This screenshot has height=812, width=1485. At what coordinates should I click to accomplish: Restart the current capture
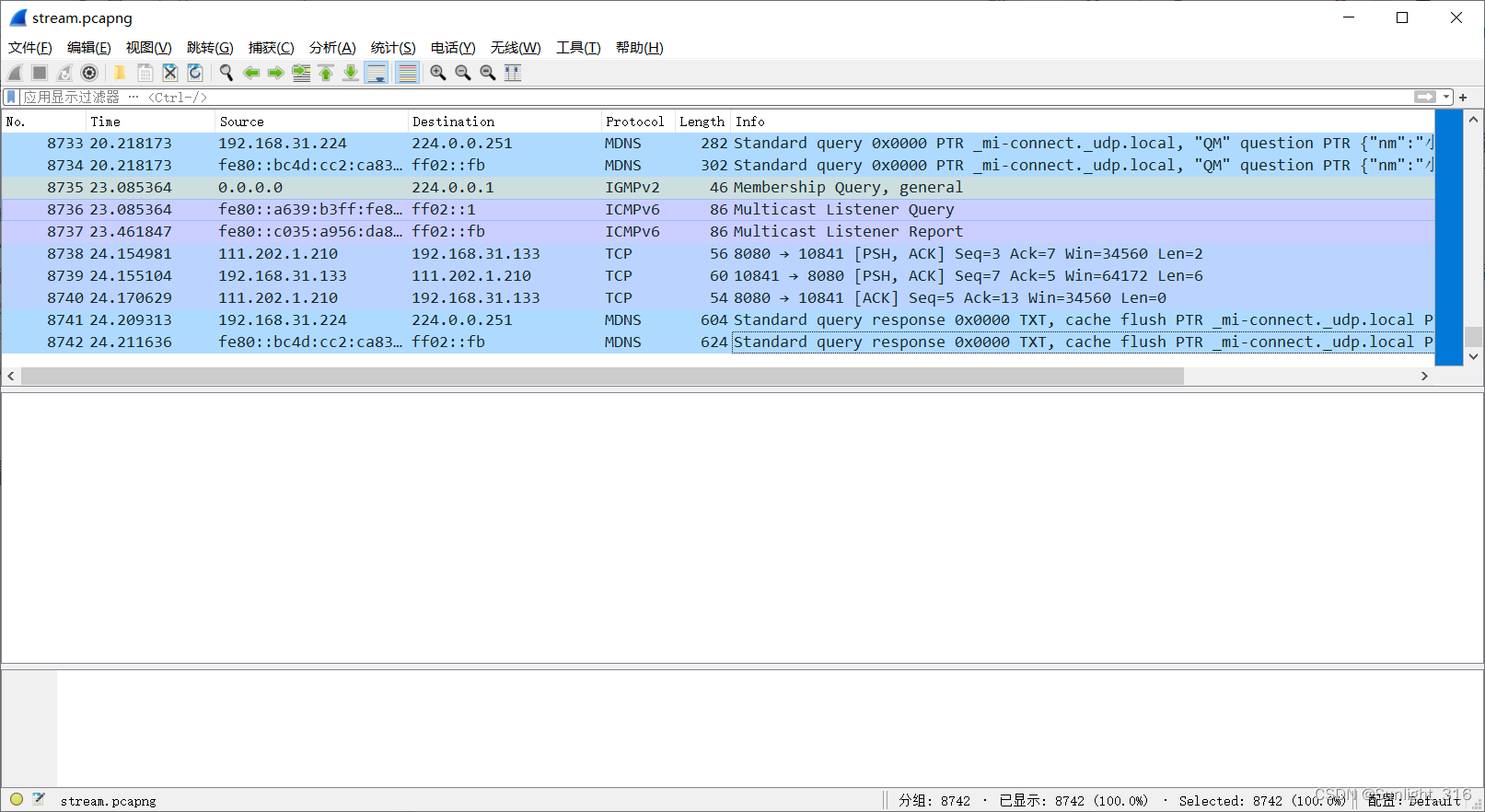[64, 73]
